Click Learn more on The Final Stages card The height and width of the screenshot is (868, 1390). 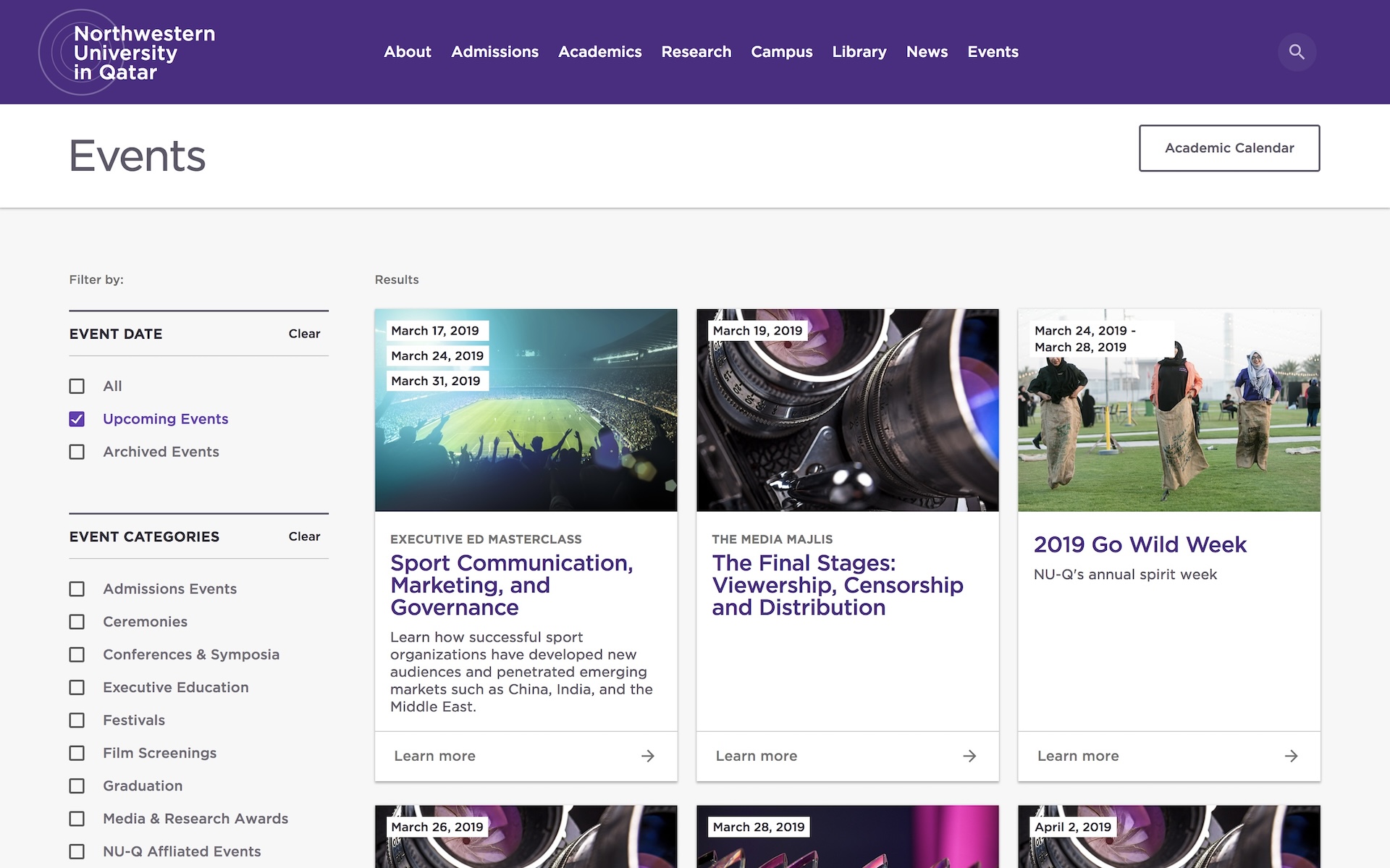(756, 756)
